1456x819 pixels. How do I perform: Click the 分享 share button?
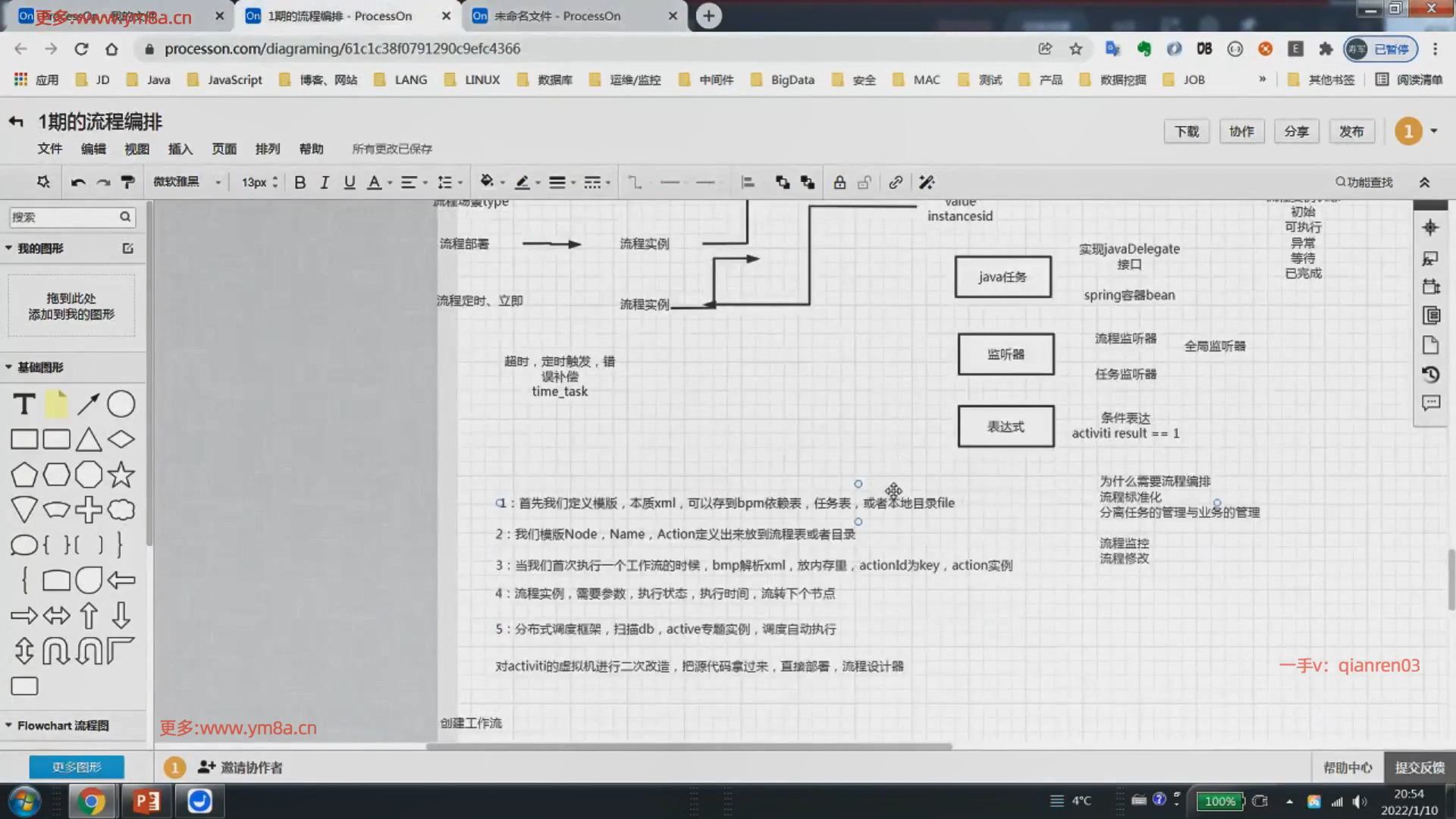tap(1296, 131)
